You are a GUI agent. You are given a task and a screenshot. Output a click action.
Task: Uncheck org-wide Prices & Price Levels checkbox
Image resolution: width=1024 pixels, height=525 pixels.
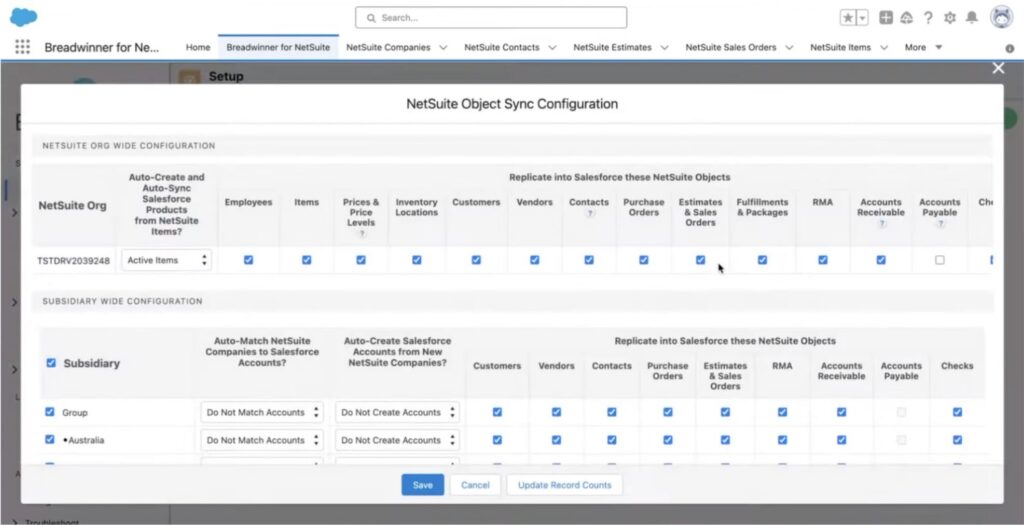coord(361,260)
